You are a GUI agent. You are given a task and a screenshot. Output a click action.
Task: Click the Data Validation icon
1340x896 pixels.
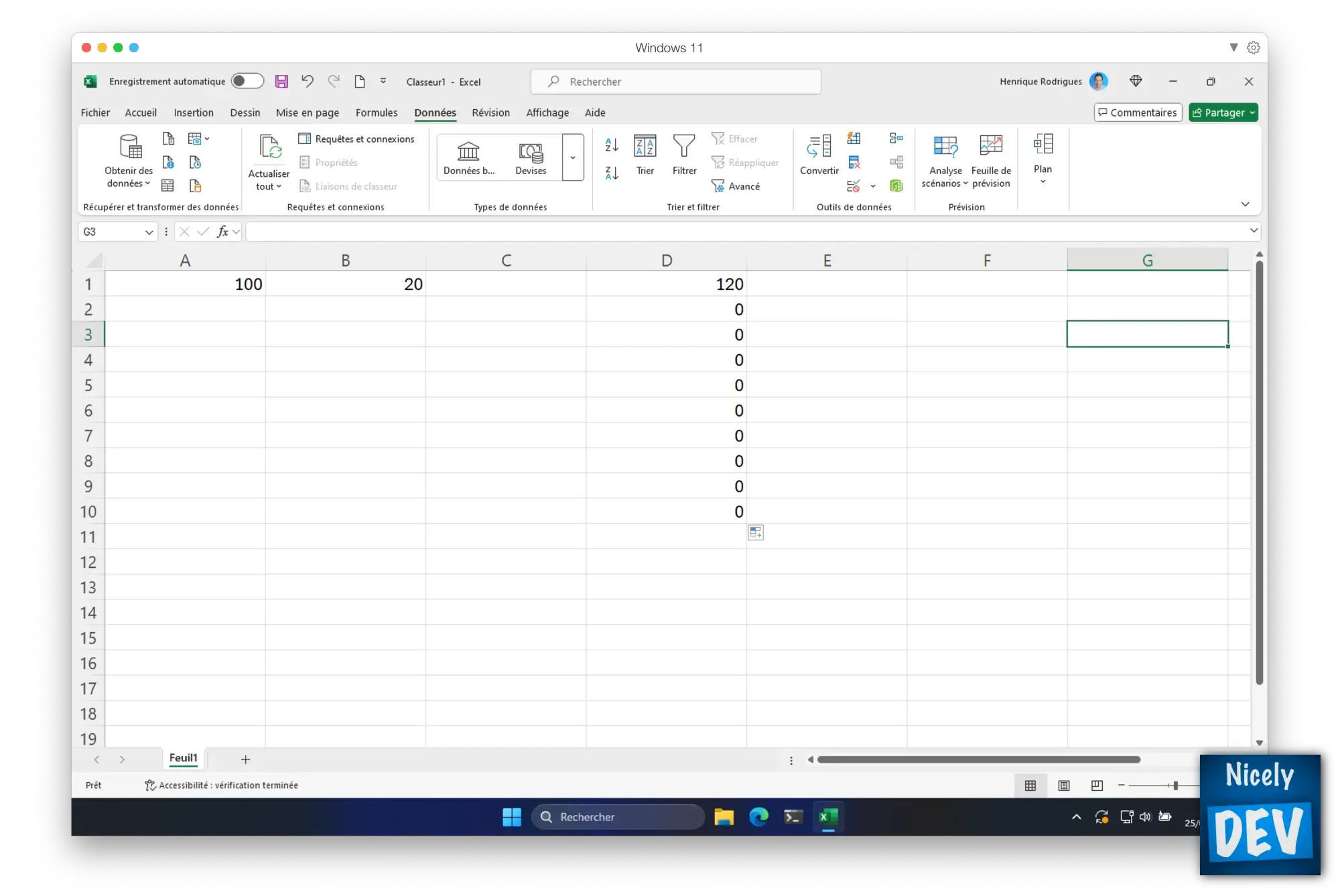[854, 185]
